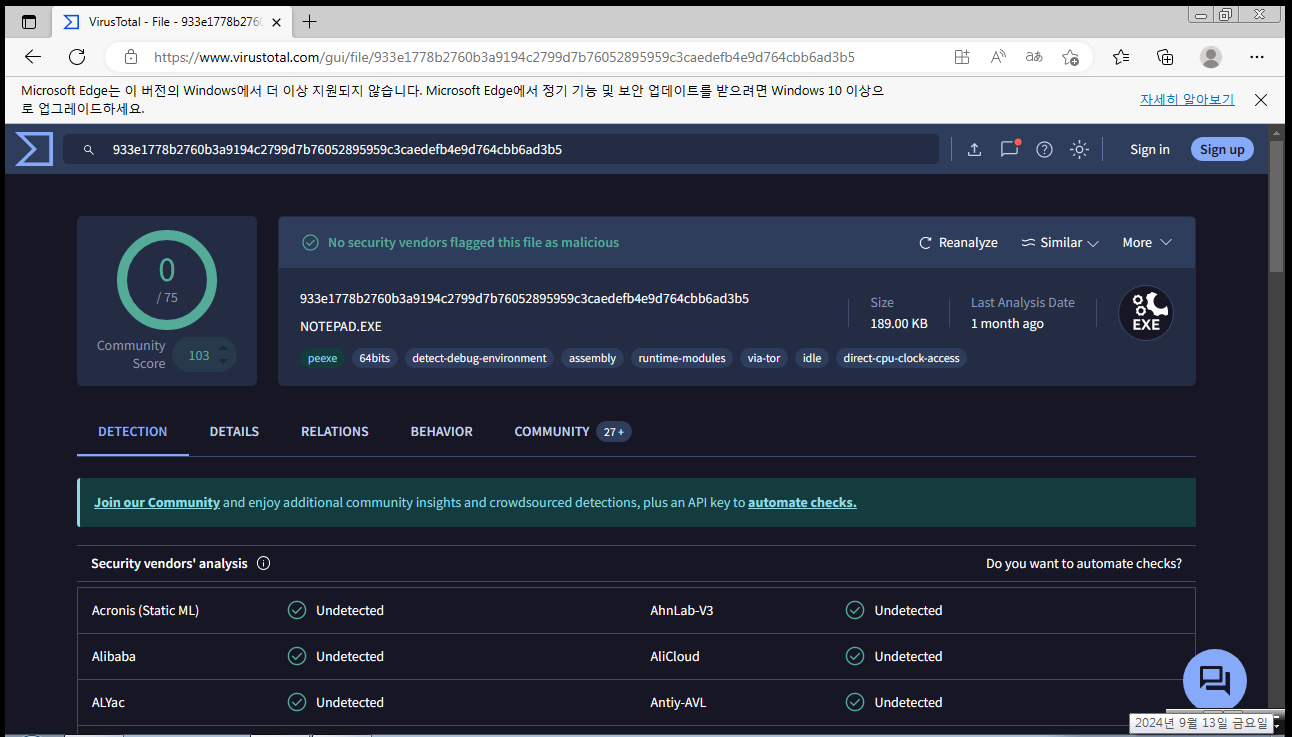Image resolution: width=1292 pixels, height=737 pixels.
Task: Open the Edge favorites list icon
Action: click(x=1121, y=57)
